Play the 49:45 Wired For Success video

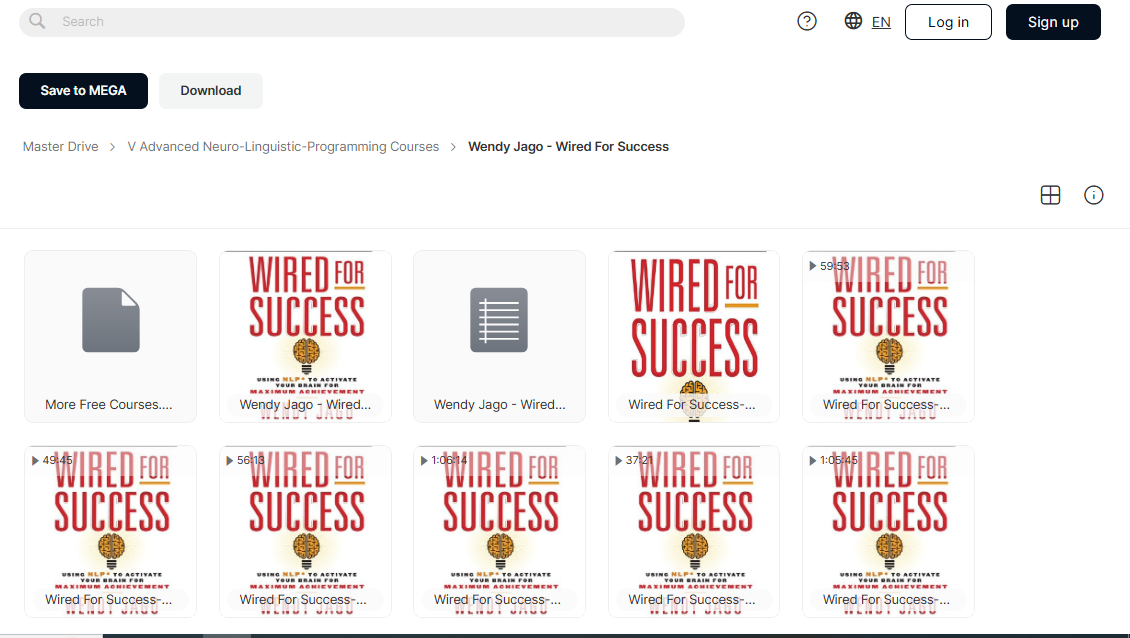pos(110,531)
